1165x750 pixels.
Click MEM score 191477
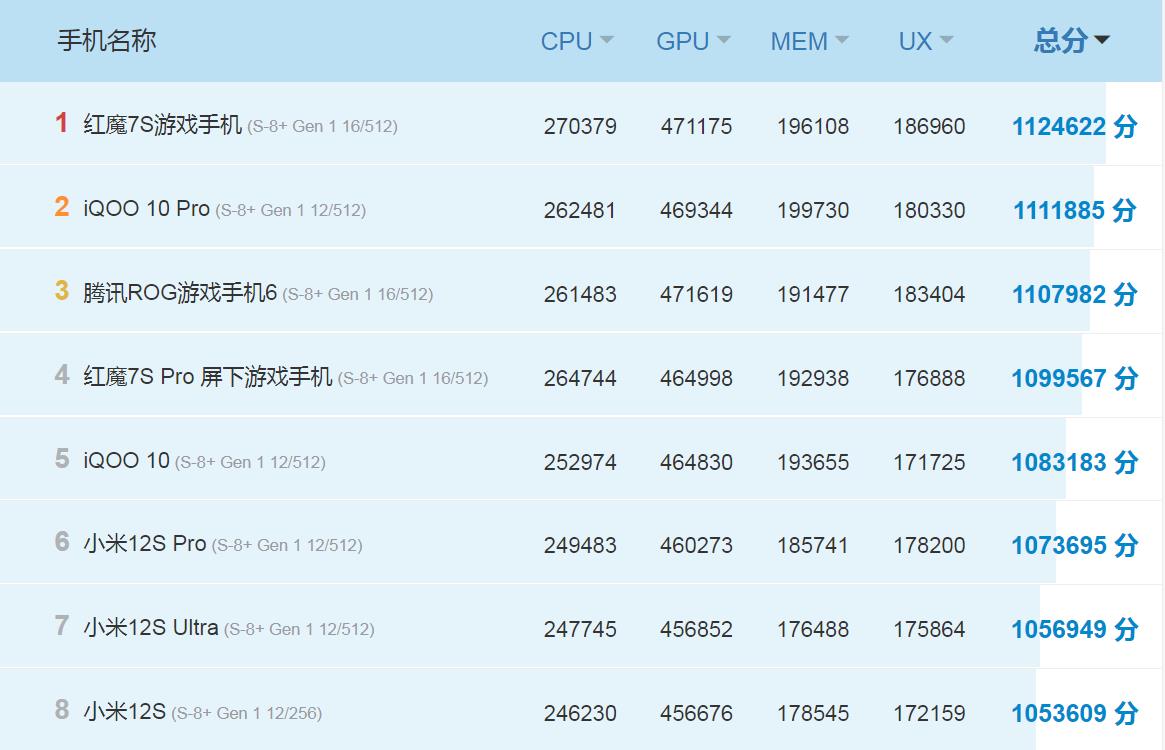[813, 294]
